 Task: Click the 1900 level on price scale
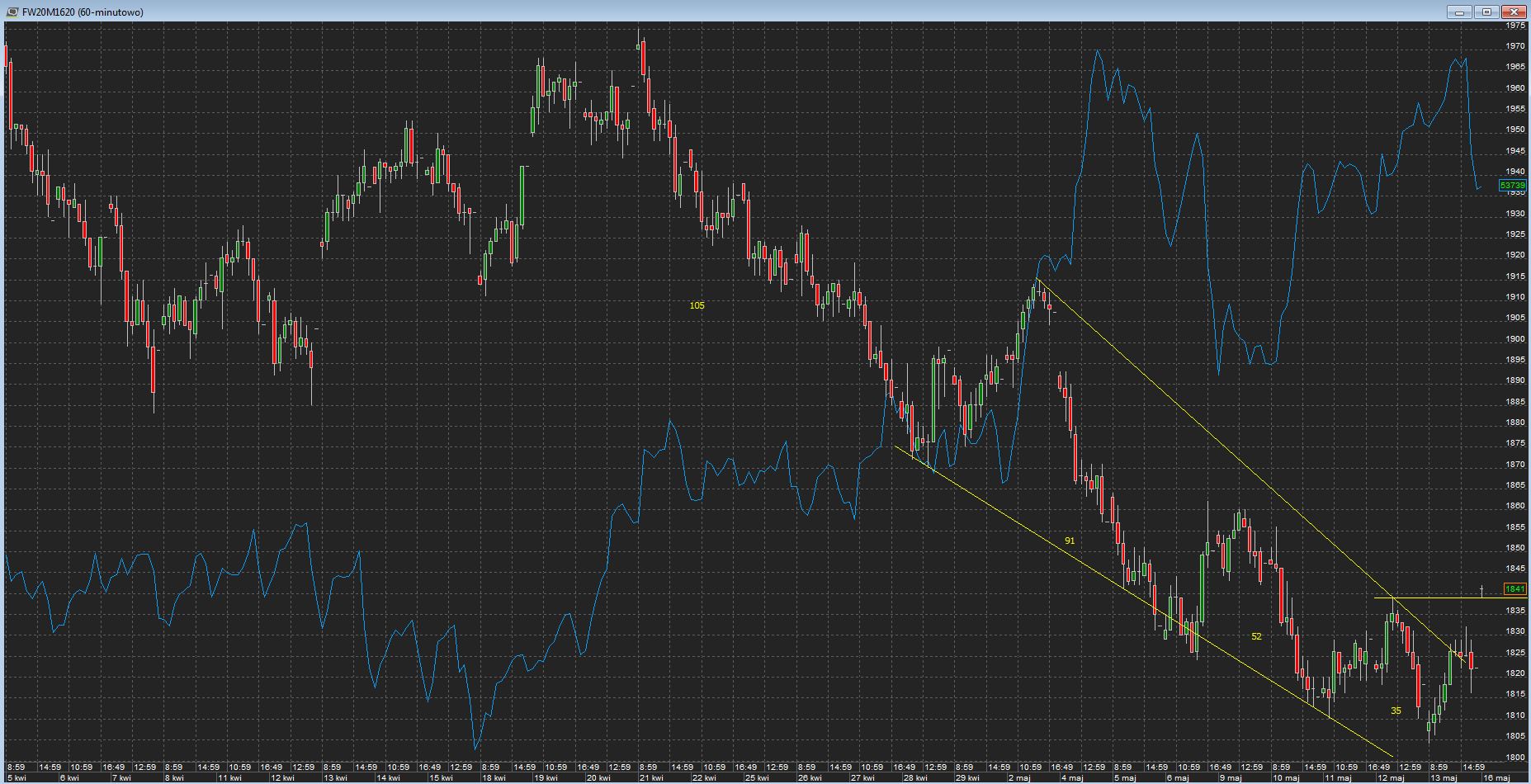[1515, 338]
